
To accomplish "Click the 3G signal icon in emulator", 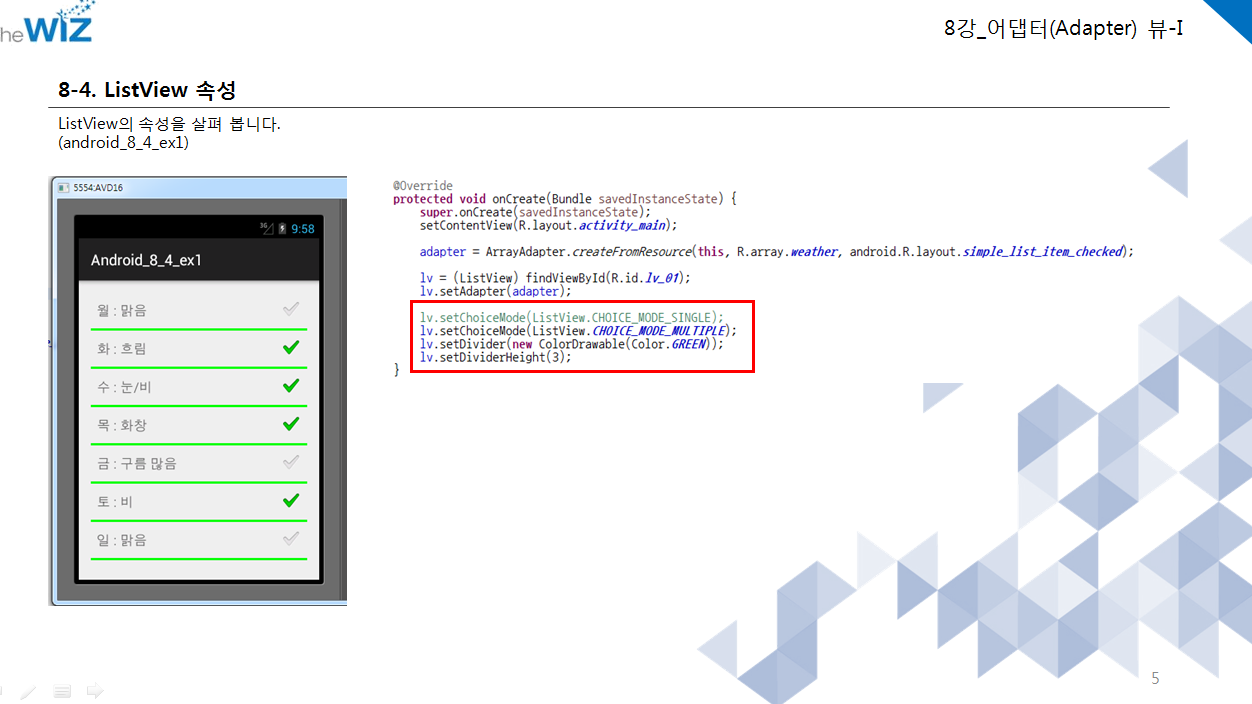I will 266,228.
